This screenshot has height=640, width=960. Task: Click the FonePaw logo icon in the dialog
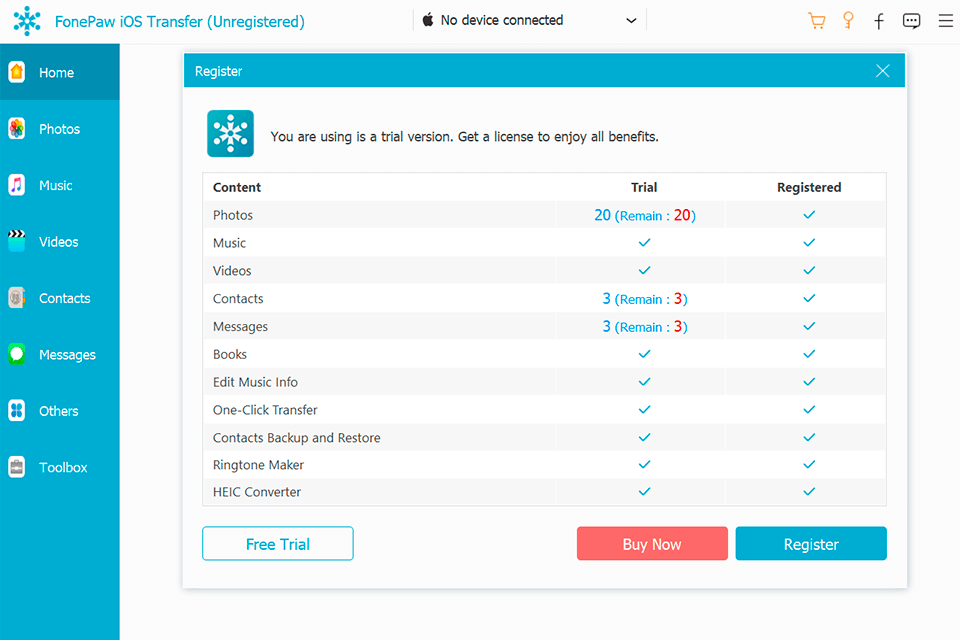pyautogui.click(x=230, y=133)
